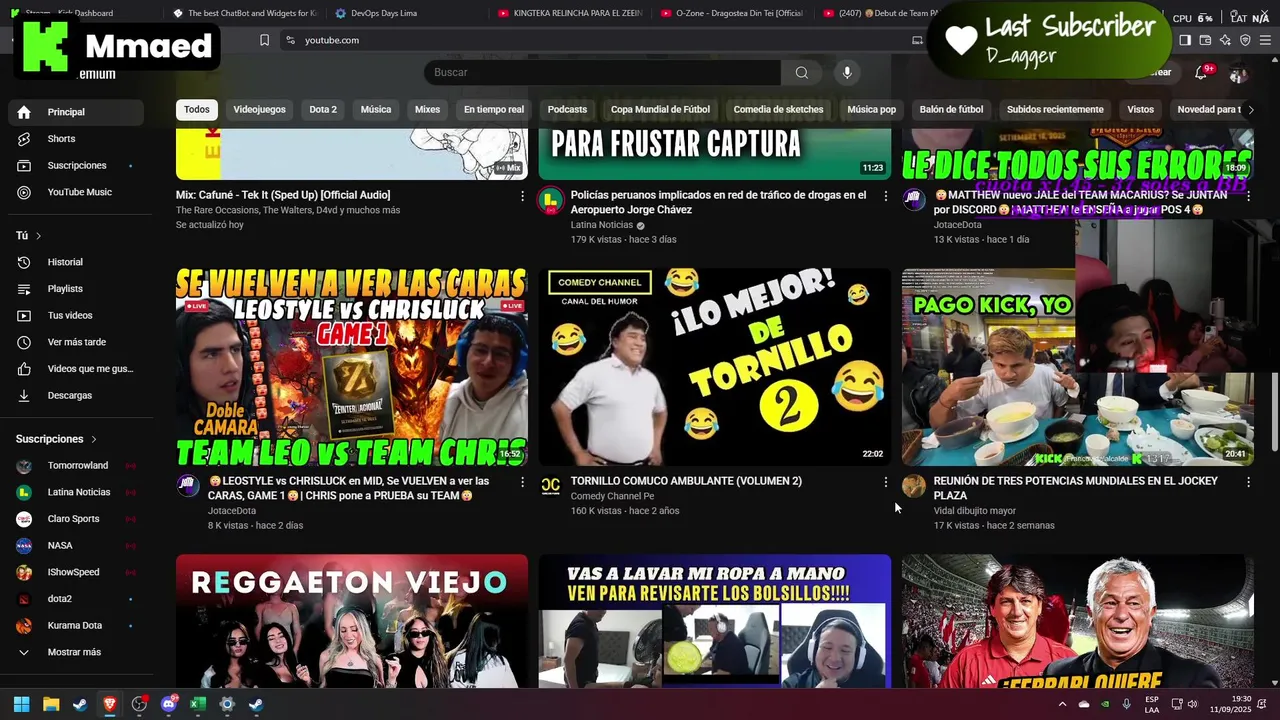Click Comedy Channel Pe avatar icon
This screenshot has height=720, width=1280.
pyautogui.click(x=550, y=486)
